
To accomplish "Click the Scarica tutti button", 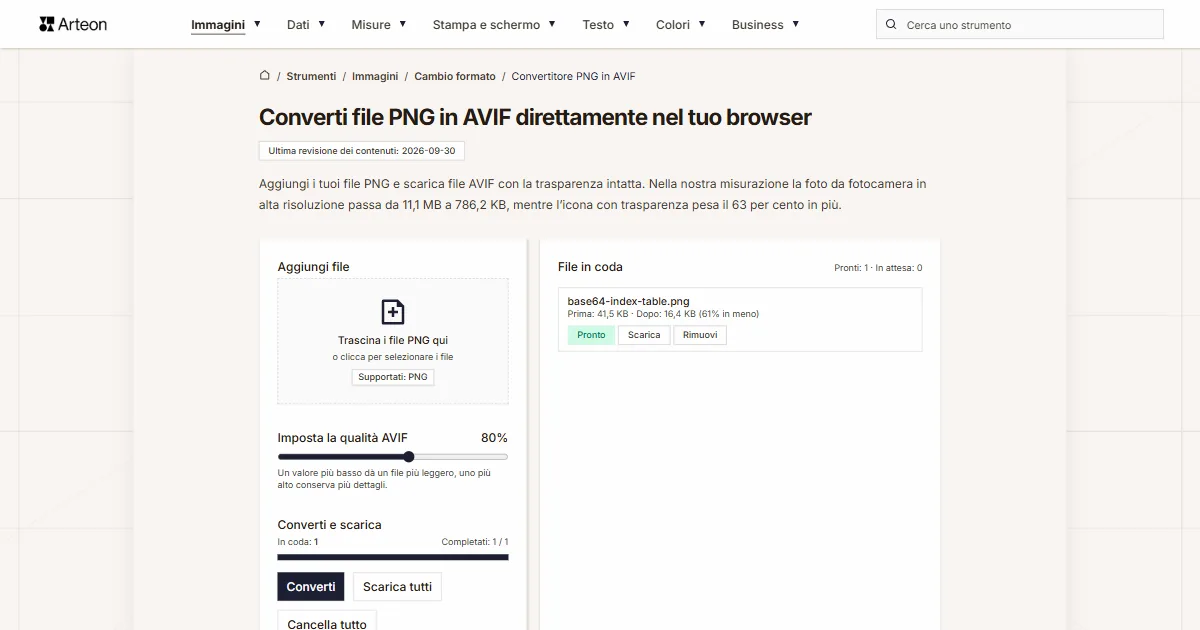I will (x=397, y=587).
